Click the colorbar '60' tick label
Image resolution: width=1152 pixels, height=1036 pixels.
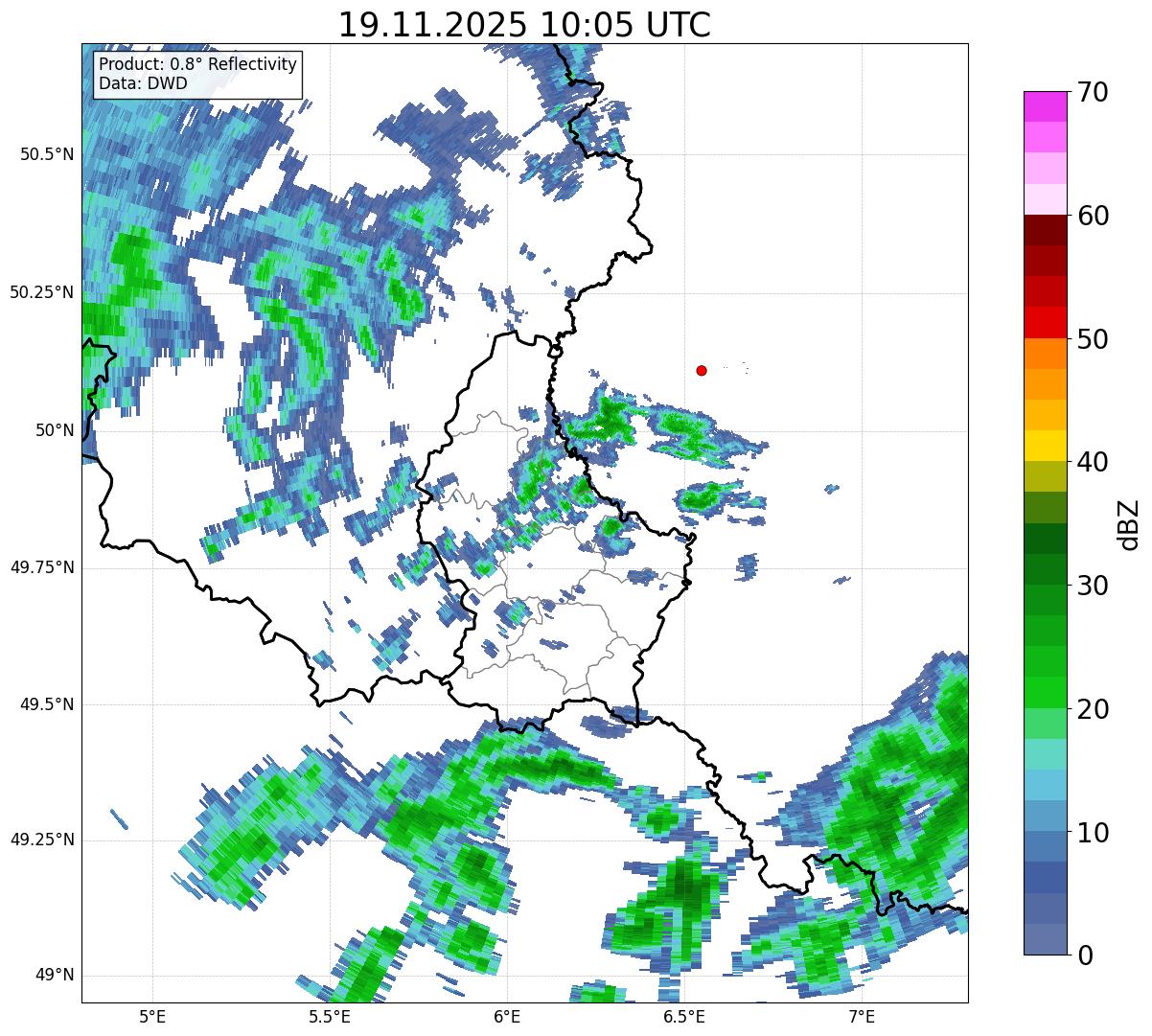pyautogui.click(x=1093, y=216)
